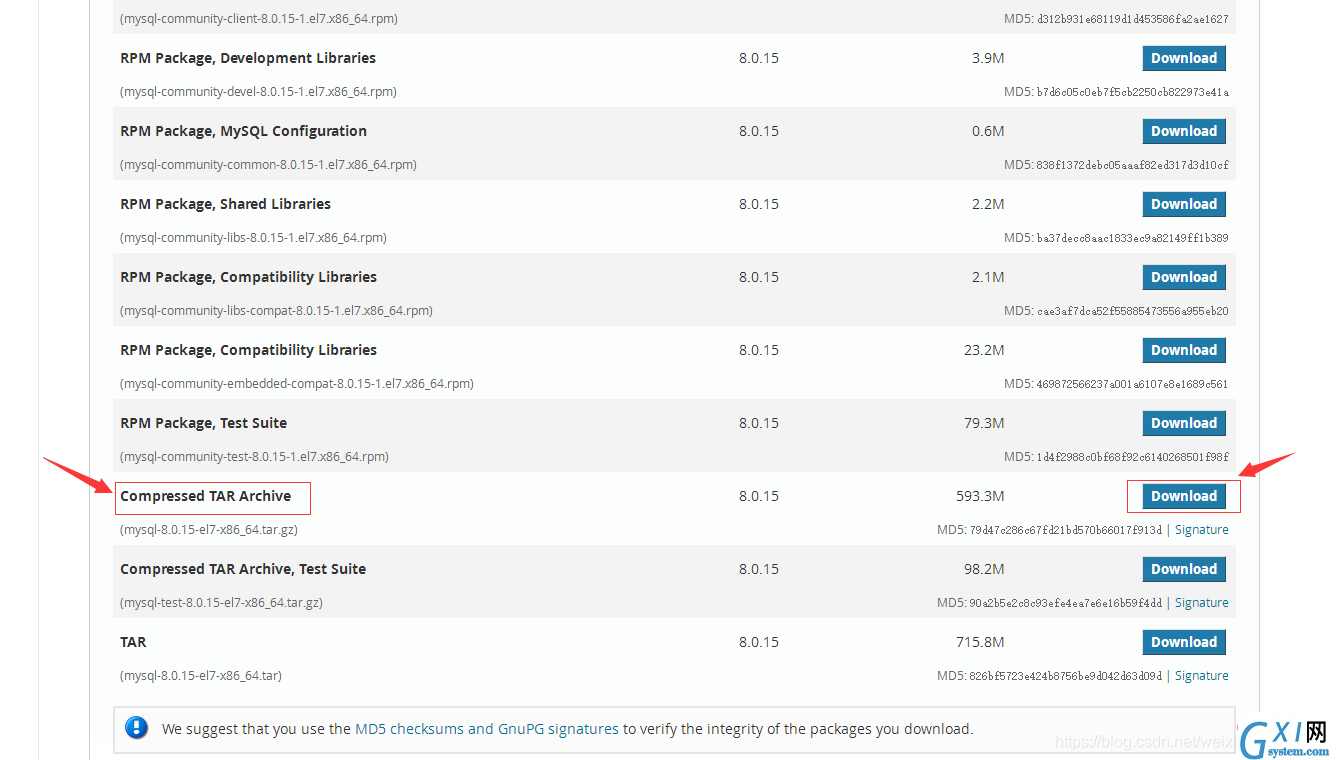Screen dimensions: 1336x760
Task: Click the 98.2M size value
Action: tap(984, 569)
